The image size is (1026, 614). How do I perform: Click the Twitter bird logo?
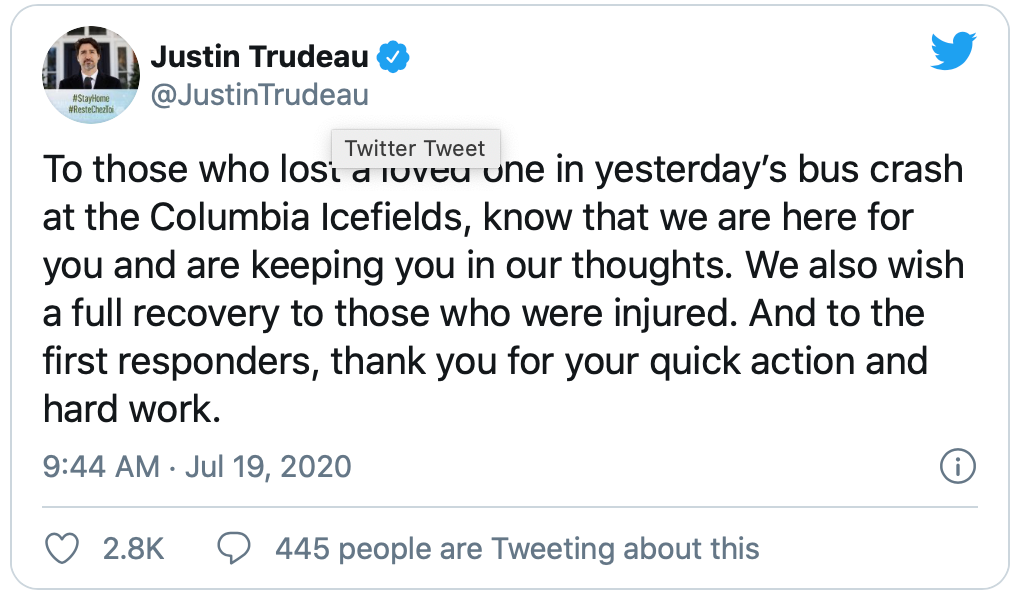click(952, 50)
